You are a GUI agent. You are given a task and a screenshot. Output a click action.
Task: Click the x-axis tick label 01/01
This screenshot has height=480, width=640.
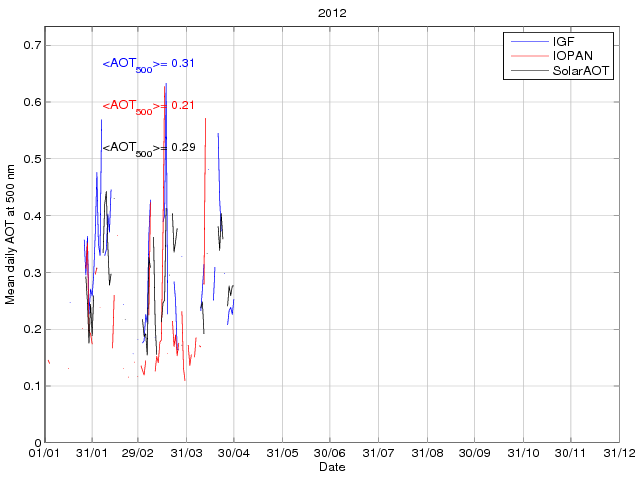(x=44, y=453)
